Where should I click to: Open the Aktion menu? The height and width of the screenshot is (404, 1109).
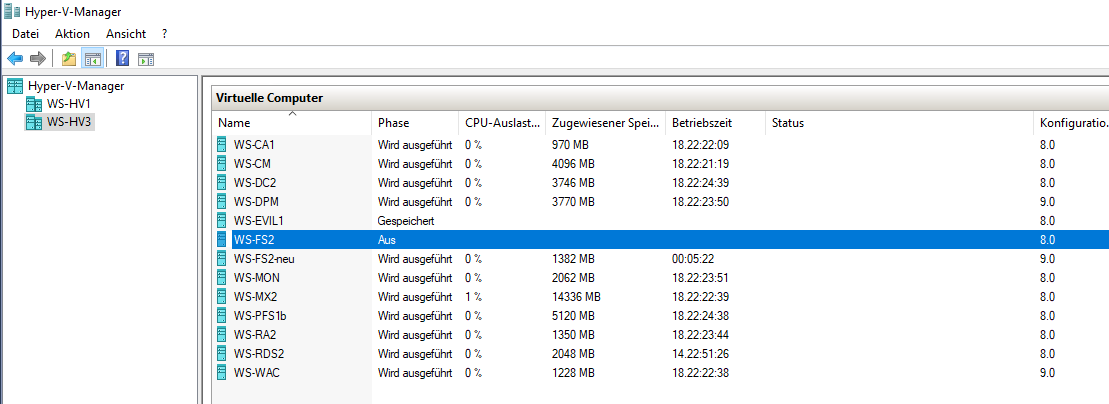tap(72, 34)
